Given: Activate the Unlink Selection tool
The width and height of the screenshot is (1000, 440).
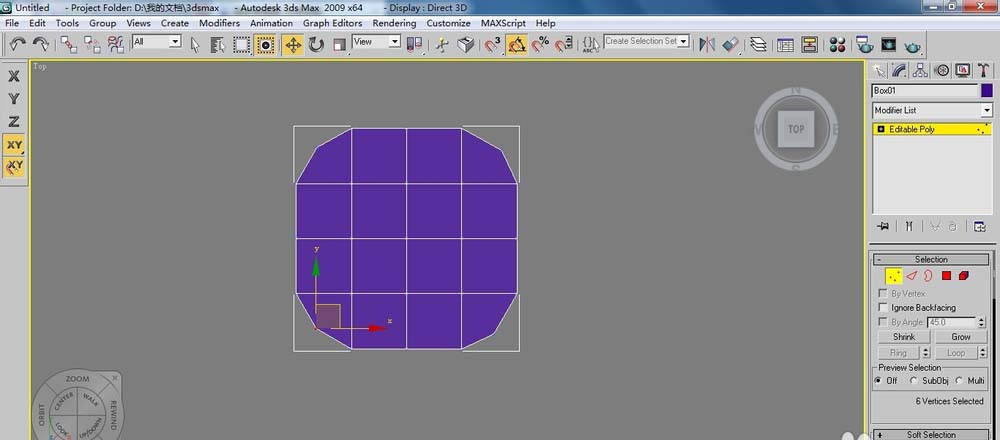Looking at the screenshot, I should point(92,44).
